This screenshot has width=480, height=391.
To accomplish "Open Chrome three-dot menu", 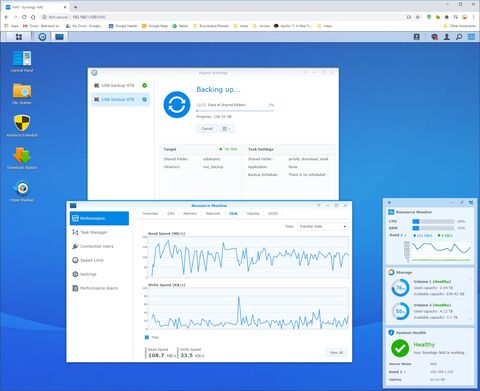I will point(473,17).
